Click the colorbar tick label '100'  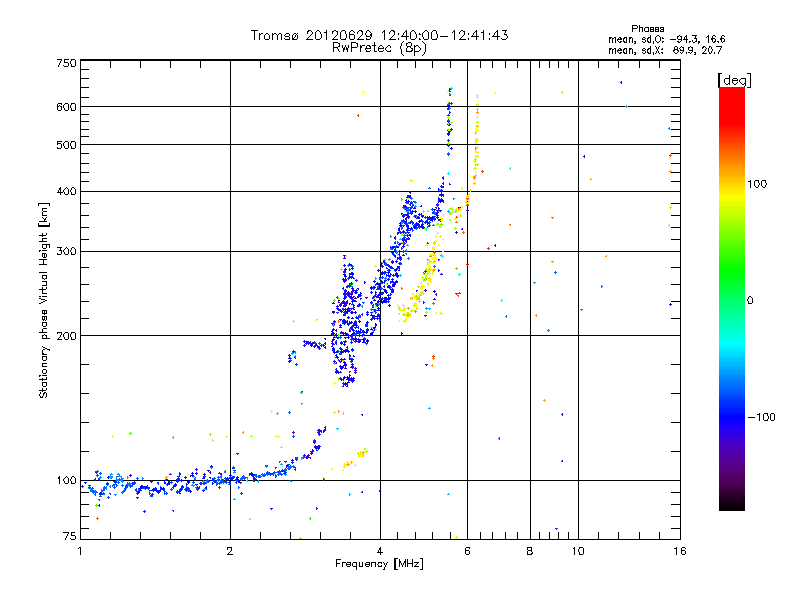click(757, 184)
